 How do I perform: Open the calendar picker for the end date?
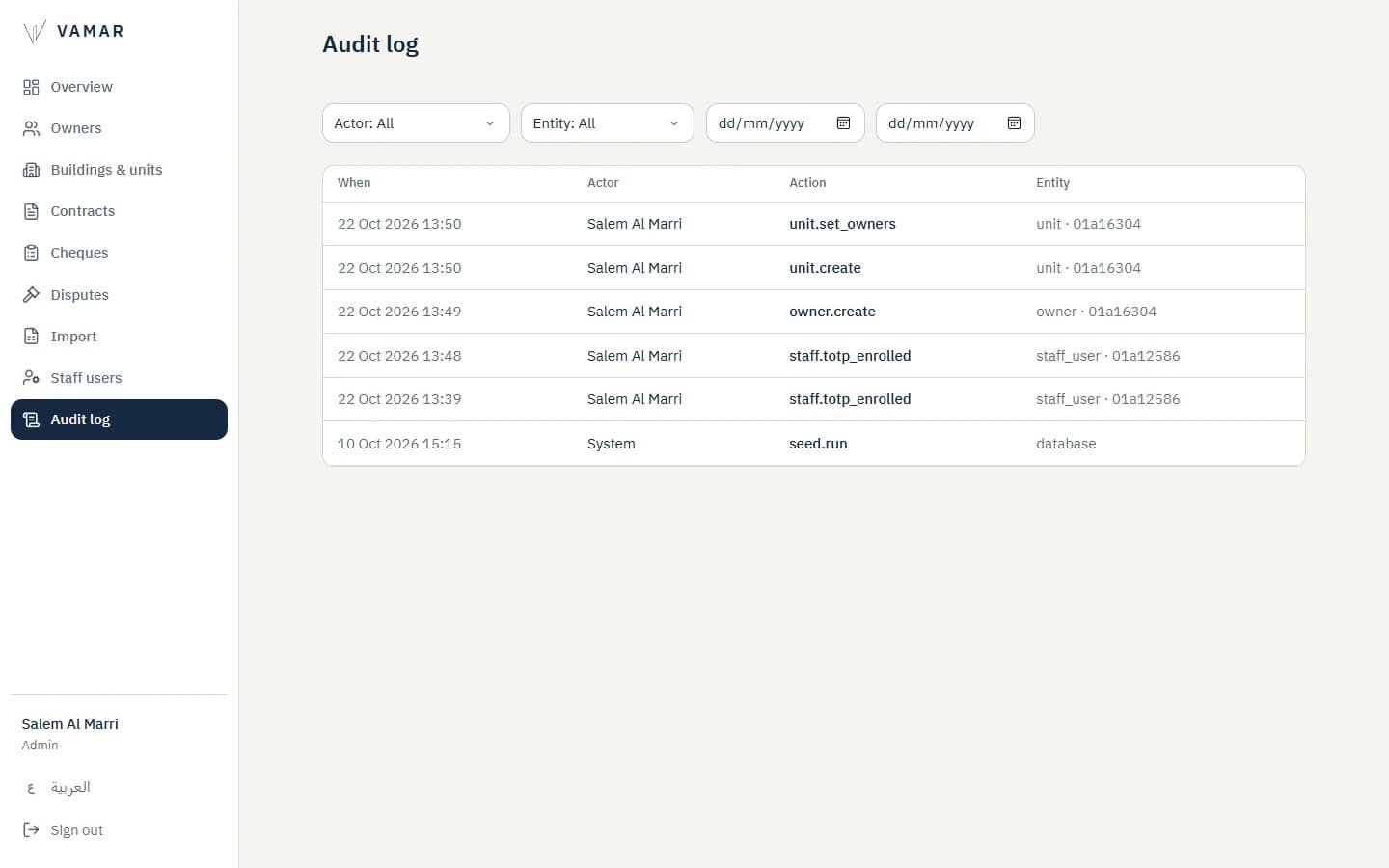(x=1014, y=123)
